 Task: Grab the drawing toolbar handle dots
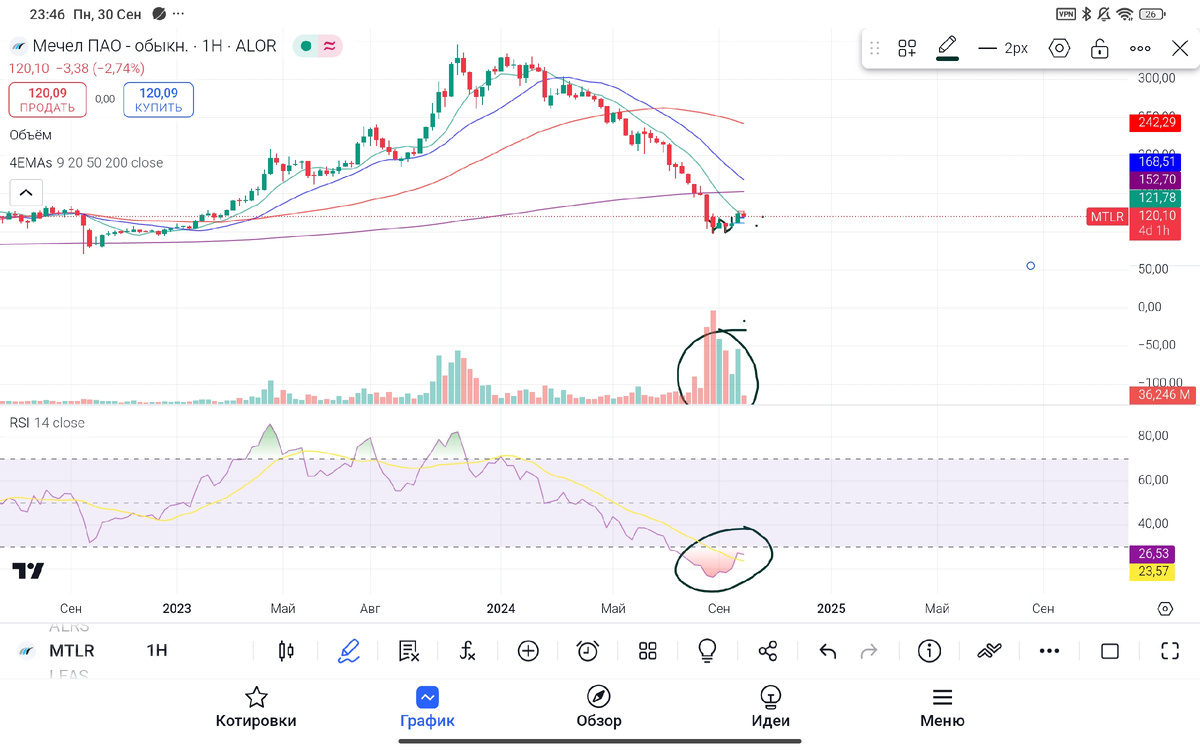875,48
